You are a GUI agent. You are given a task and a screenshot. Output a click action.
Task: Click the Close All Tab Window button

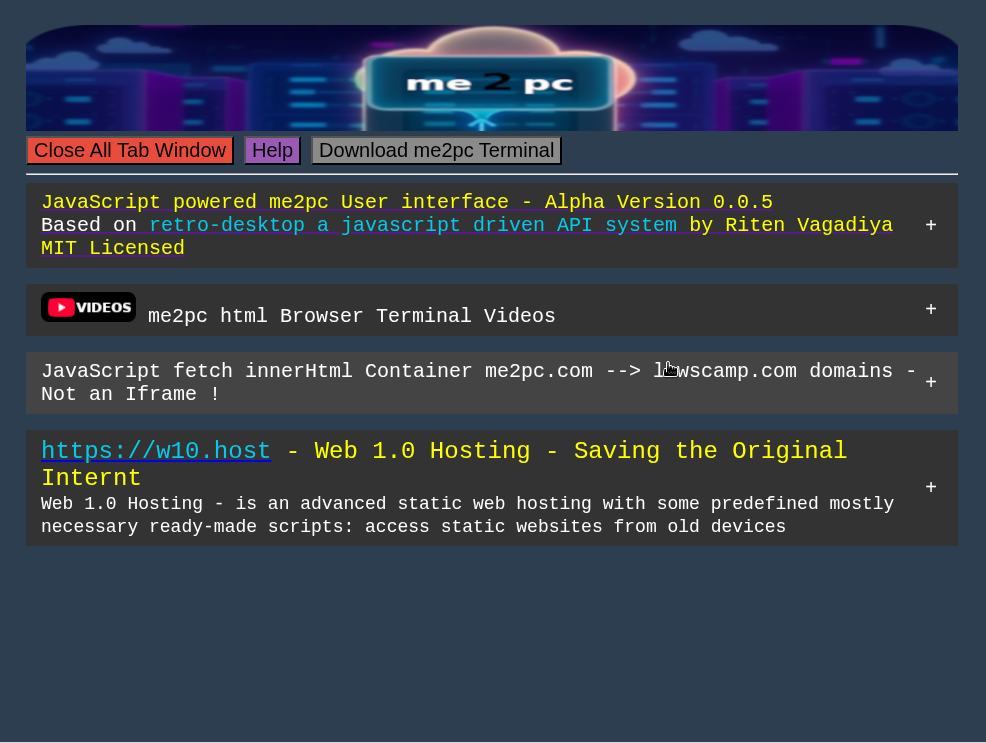130,151
